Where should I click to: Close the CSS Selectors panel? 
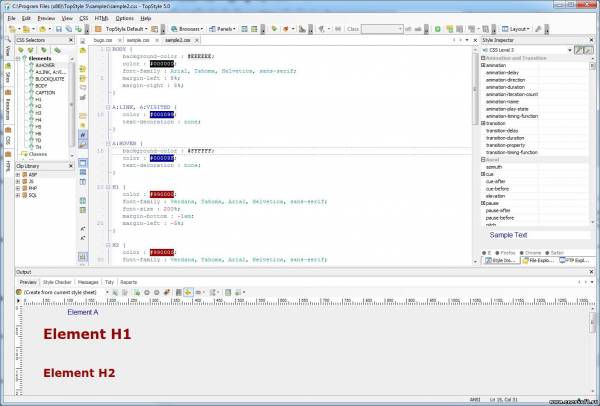point(71,40)
